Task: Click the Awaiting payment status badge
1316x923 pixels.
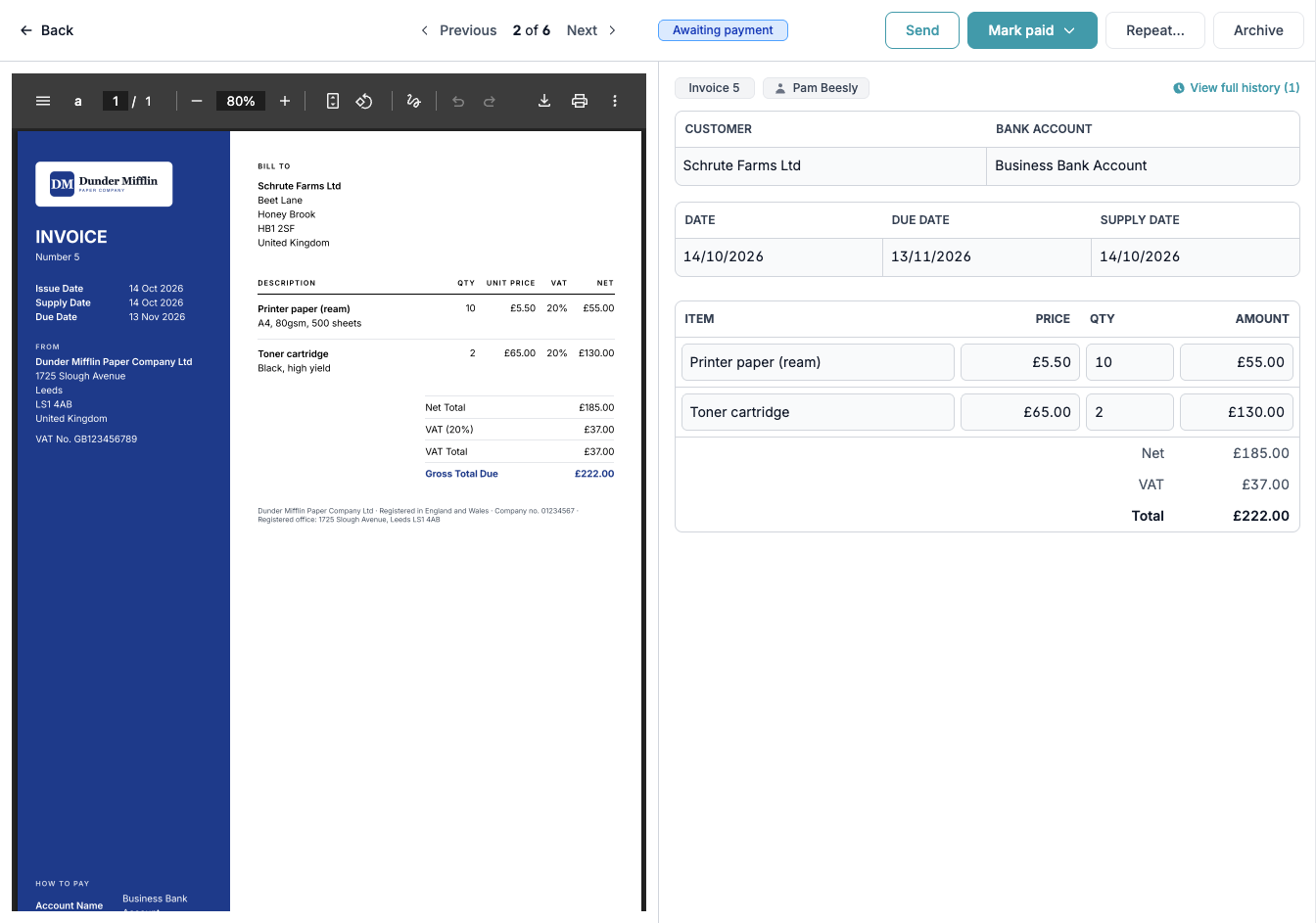Action: tap(723, 30)
